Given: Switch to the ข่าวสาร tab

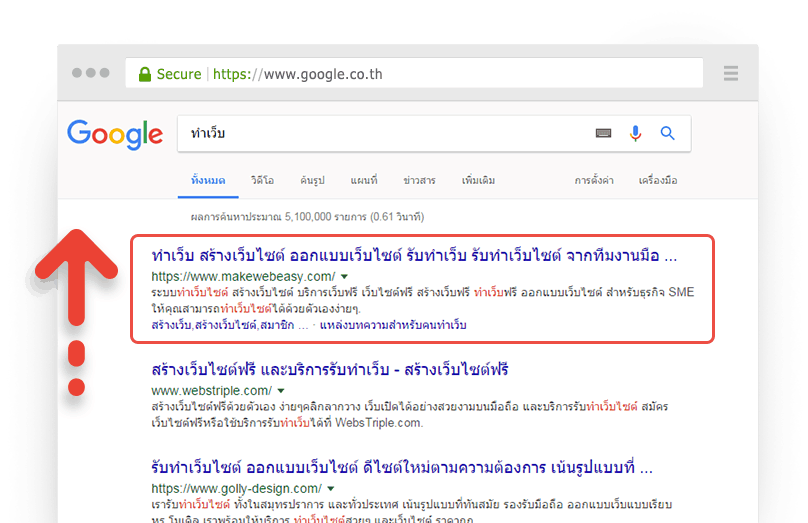Looking at the screenshot, I should click(419, 181).
